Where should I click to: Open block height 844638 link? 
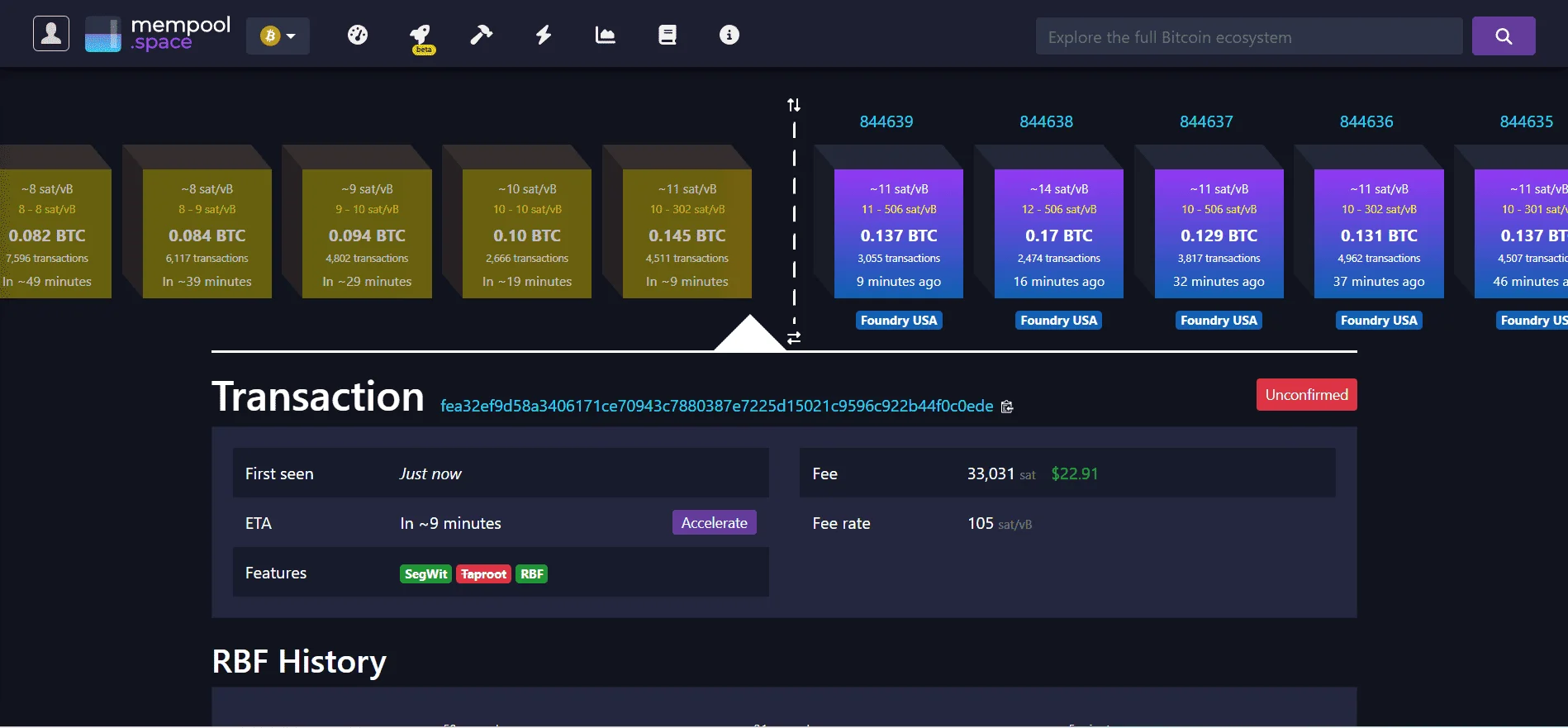tap(1047, 121)
